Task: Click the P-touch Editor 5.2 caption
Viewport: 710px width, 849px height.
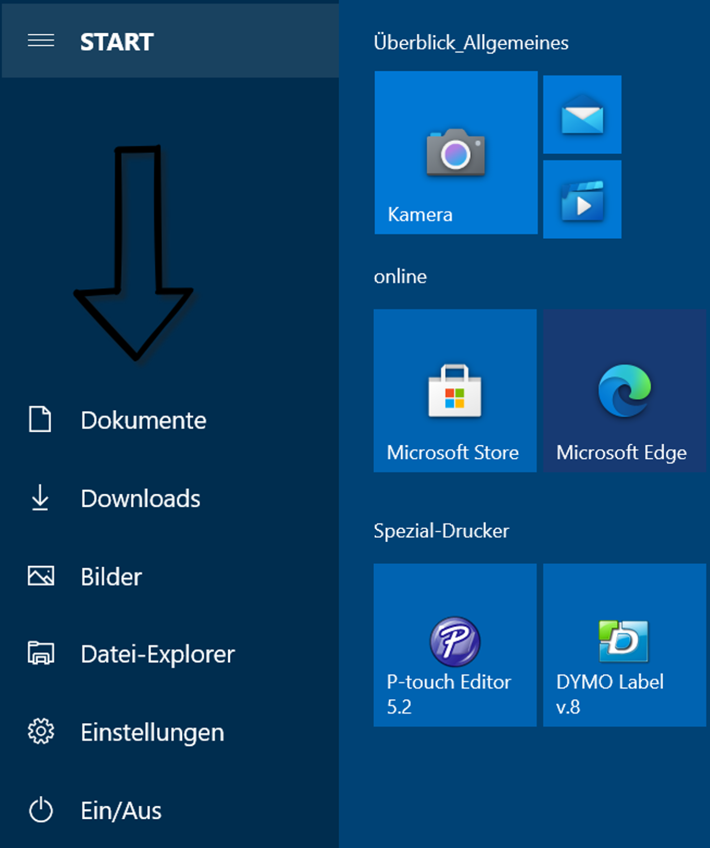Action: (x=449, y=694)
